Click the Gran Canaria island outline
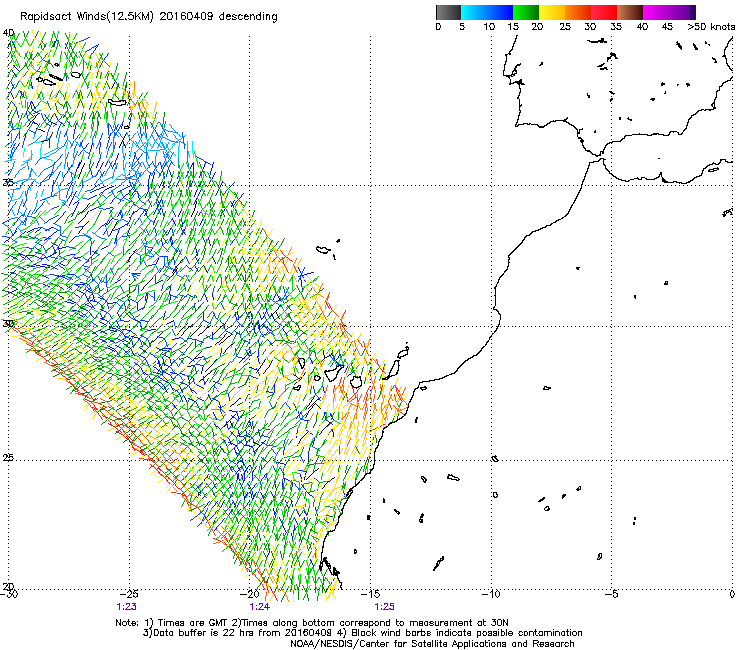Screen dimensions: 740x650 (356, 381)
